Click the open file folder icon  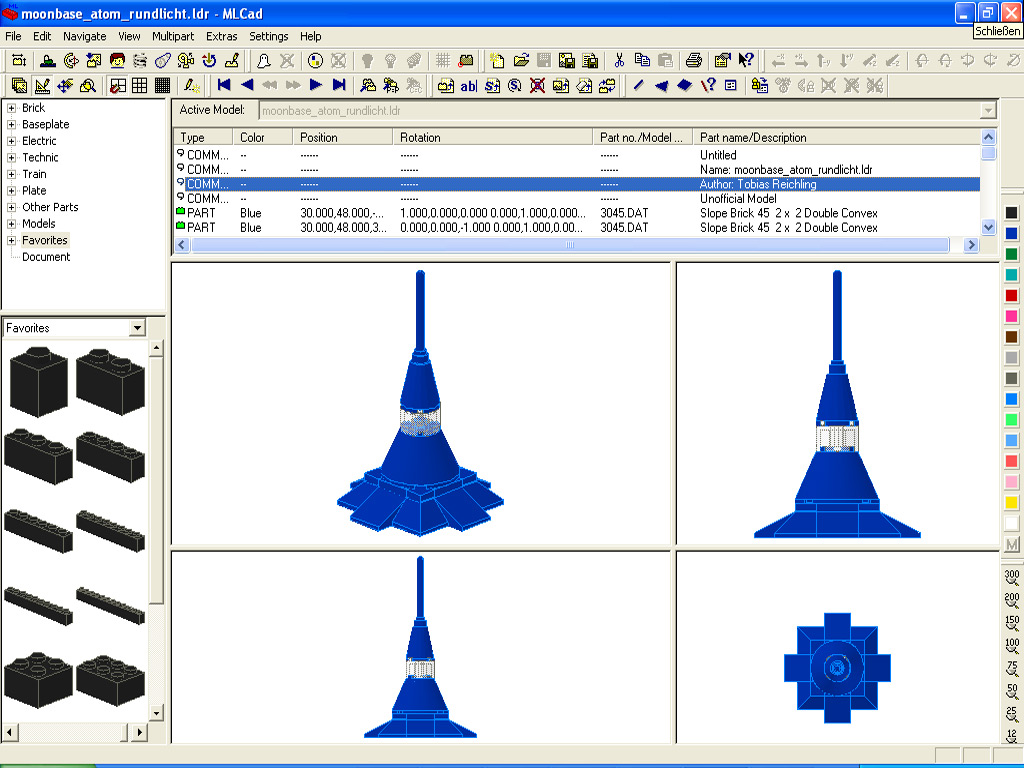pos(520,60)
